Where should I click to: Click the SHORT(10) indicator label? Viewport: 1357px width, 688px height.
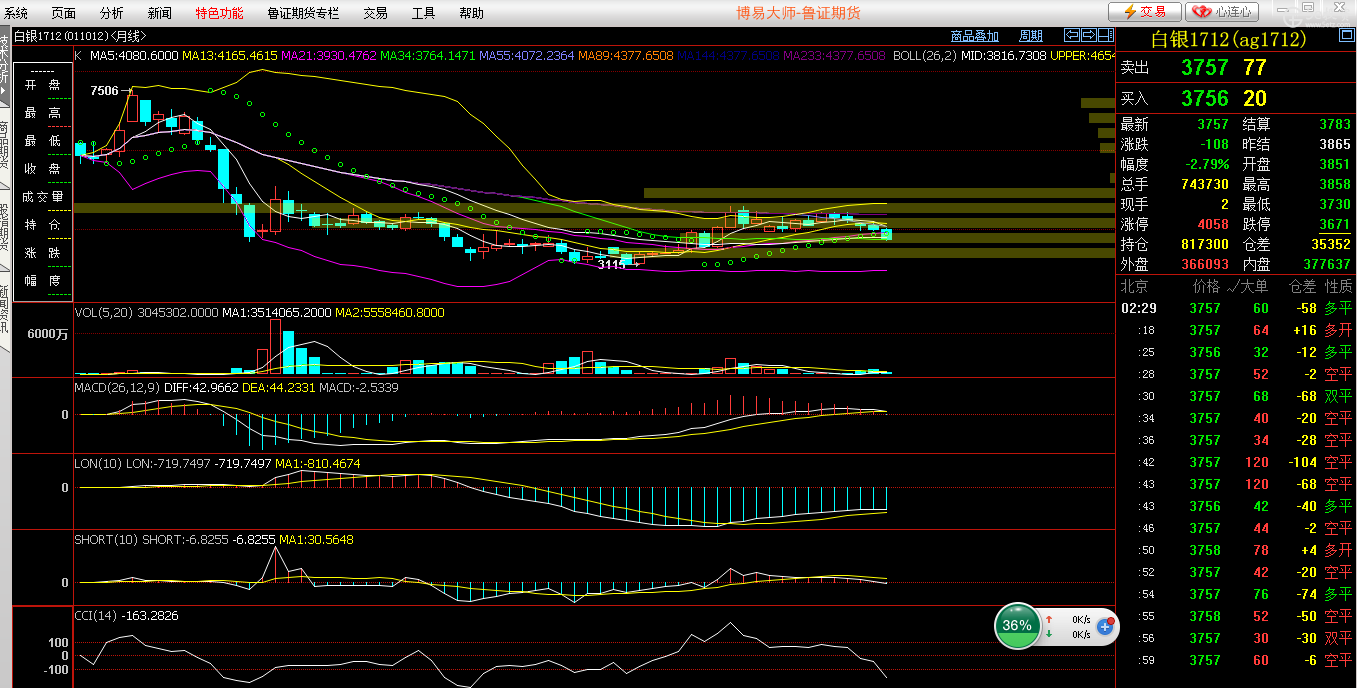106,539
